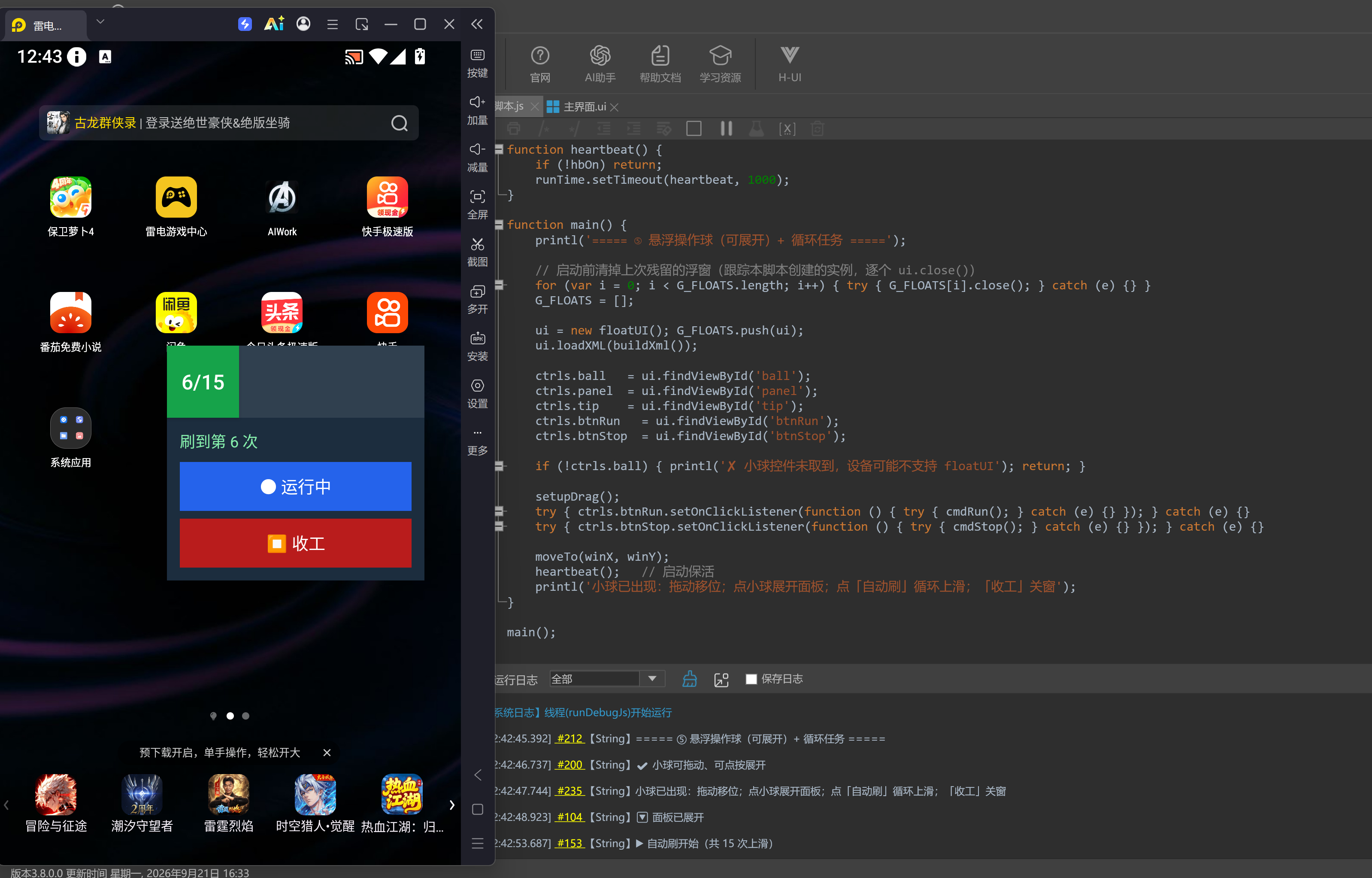Open the 番茄免费小说 app

(71, 323)
